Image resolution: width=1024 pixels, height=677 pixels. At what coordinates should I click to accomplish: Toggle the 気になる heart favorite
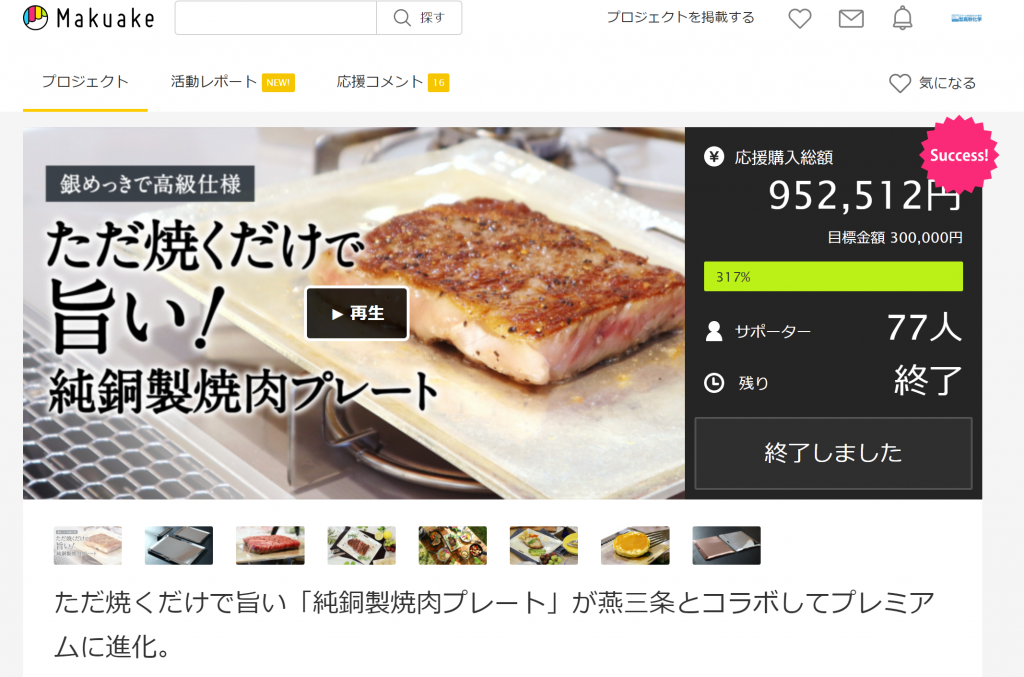tap(933, 83)
